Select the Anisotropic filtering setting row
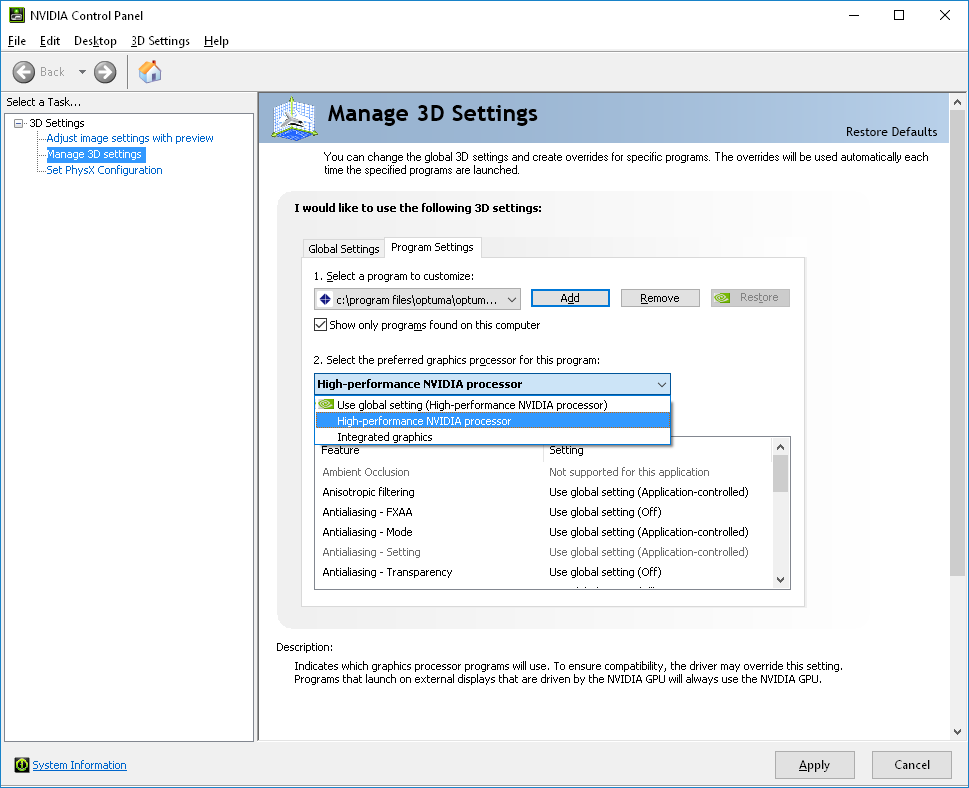Viewport: 969px width, 788px height. coord(543,492)
